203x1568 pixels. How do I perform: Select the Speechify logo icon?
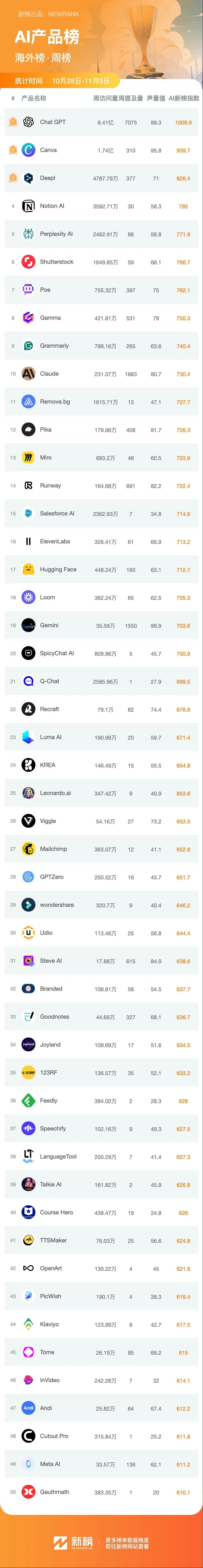[28, 1128]
